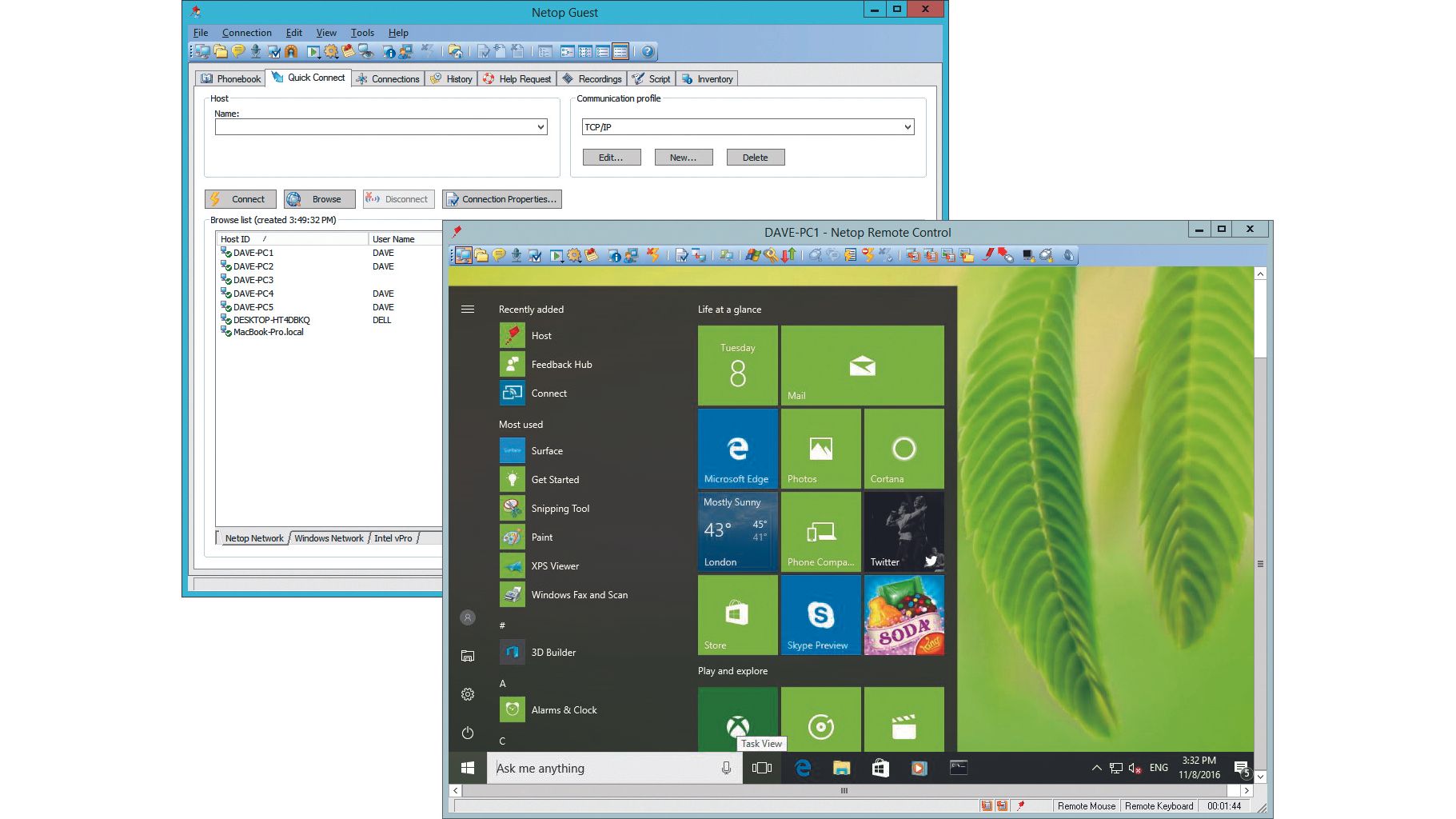Click the remote Windows Start button

tap(468, 768)
